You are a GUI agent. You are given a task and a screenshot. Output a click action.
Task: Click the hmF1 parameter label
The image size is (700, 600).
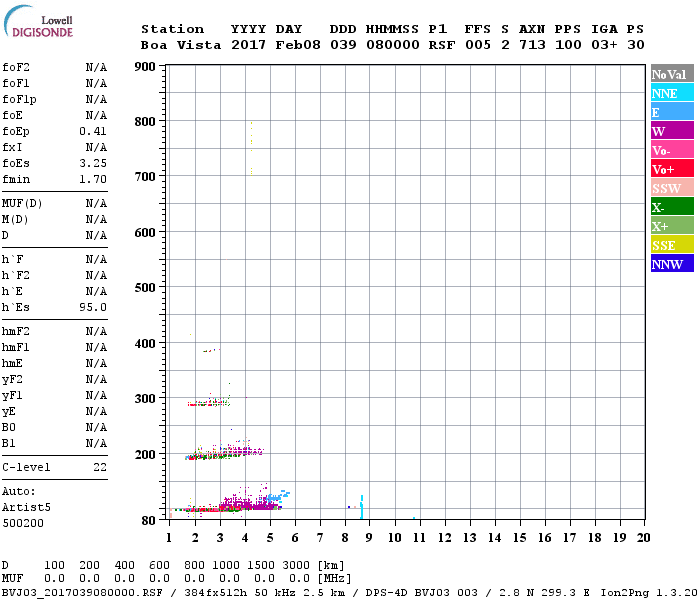(x=16, y=348)
